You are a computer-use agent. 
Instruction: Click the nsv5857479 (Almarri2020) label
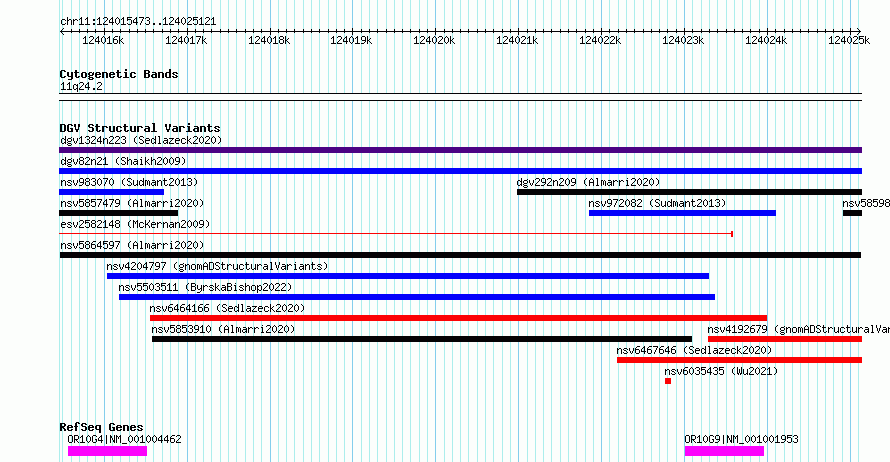(132, 203)
